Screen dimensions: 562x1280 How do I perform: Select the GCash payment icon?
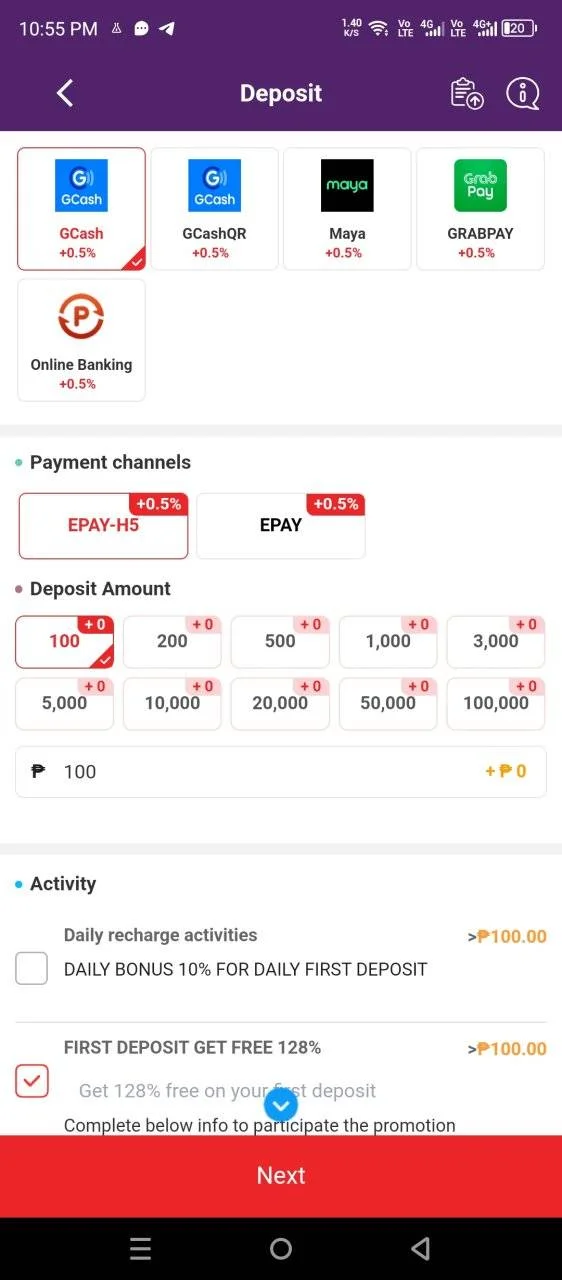[x=81, y=185]
